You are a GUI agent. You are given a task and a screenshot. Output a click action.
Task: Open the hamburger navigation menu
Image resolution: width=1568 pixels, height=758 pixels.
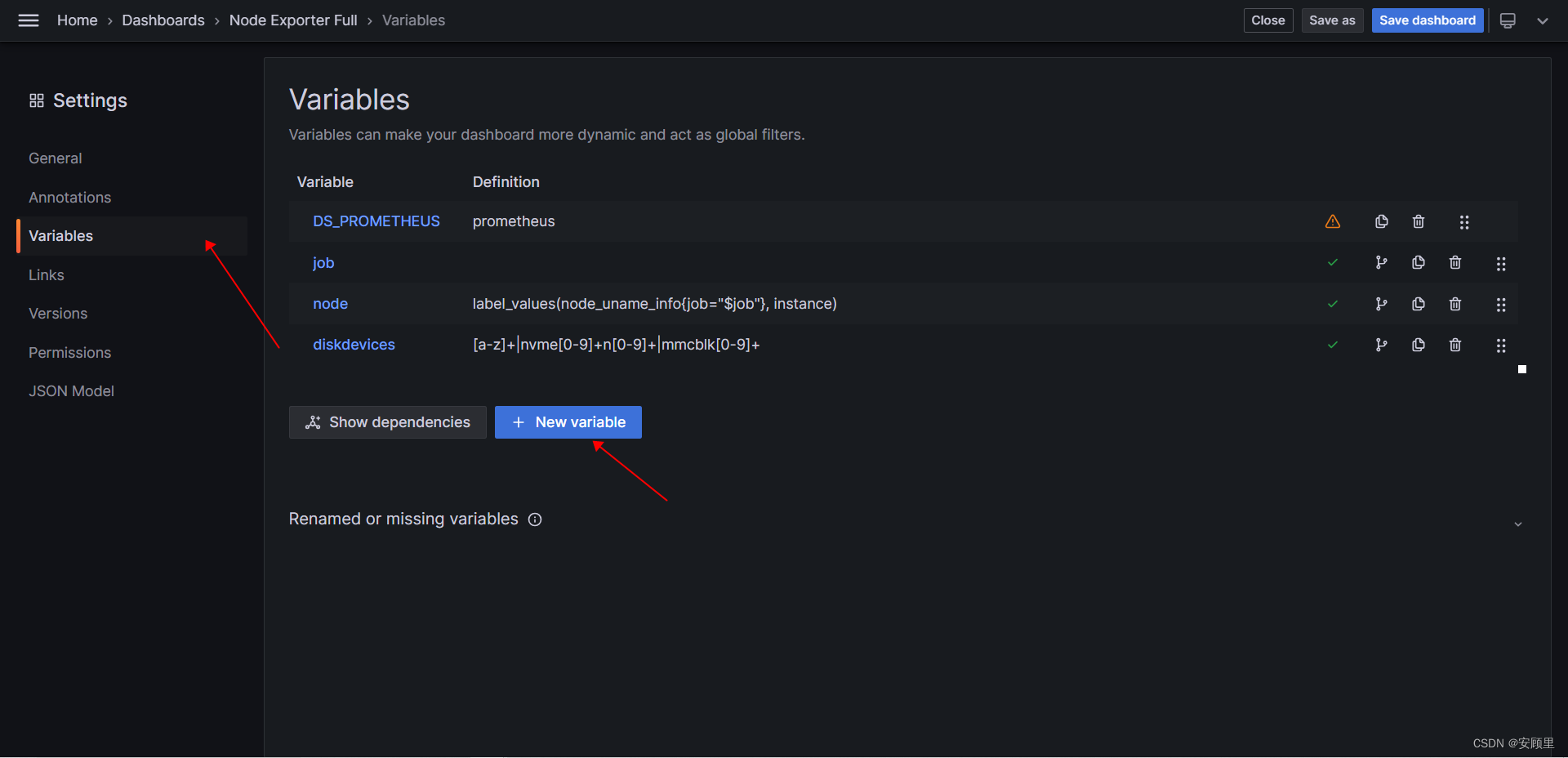click(x=29, y=20)
